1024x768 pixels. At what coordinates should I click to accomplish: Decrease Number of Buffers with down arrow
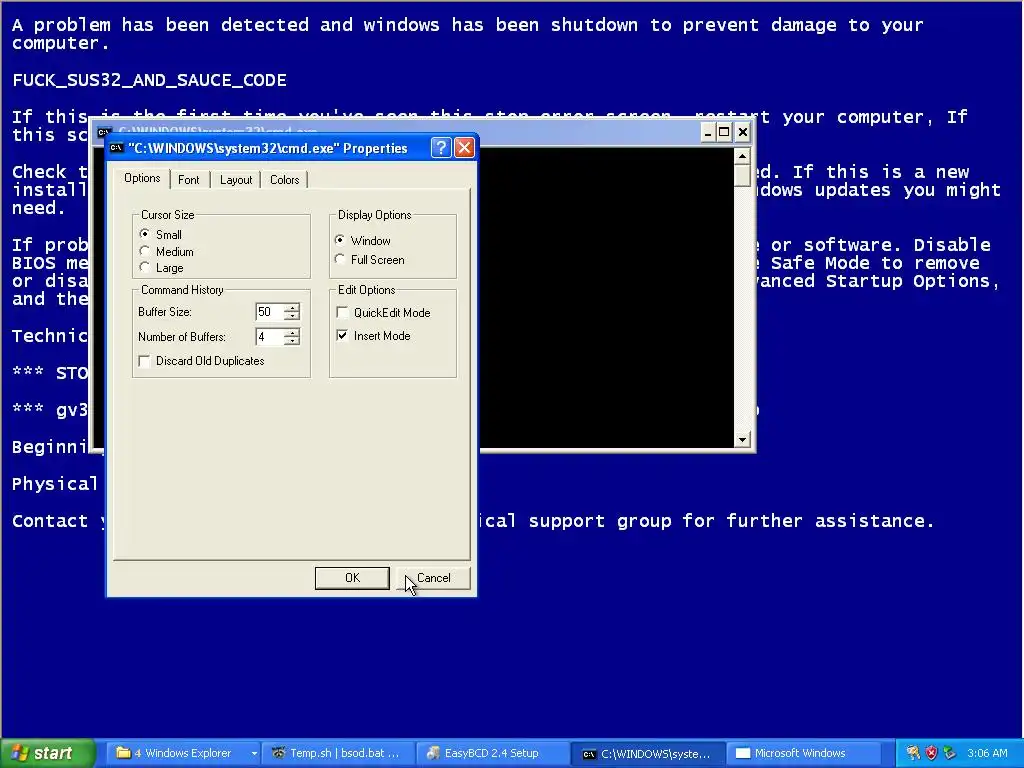tap(292, 341)
